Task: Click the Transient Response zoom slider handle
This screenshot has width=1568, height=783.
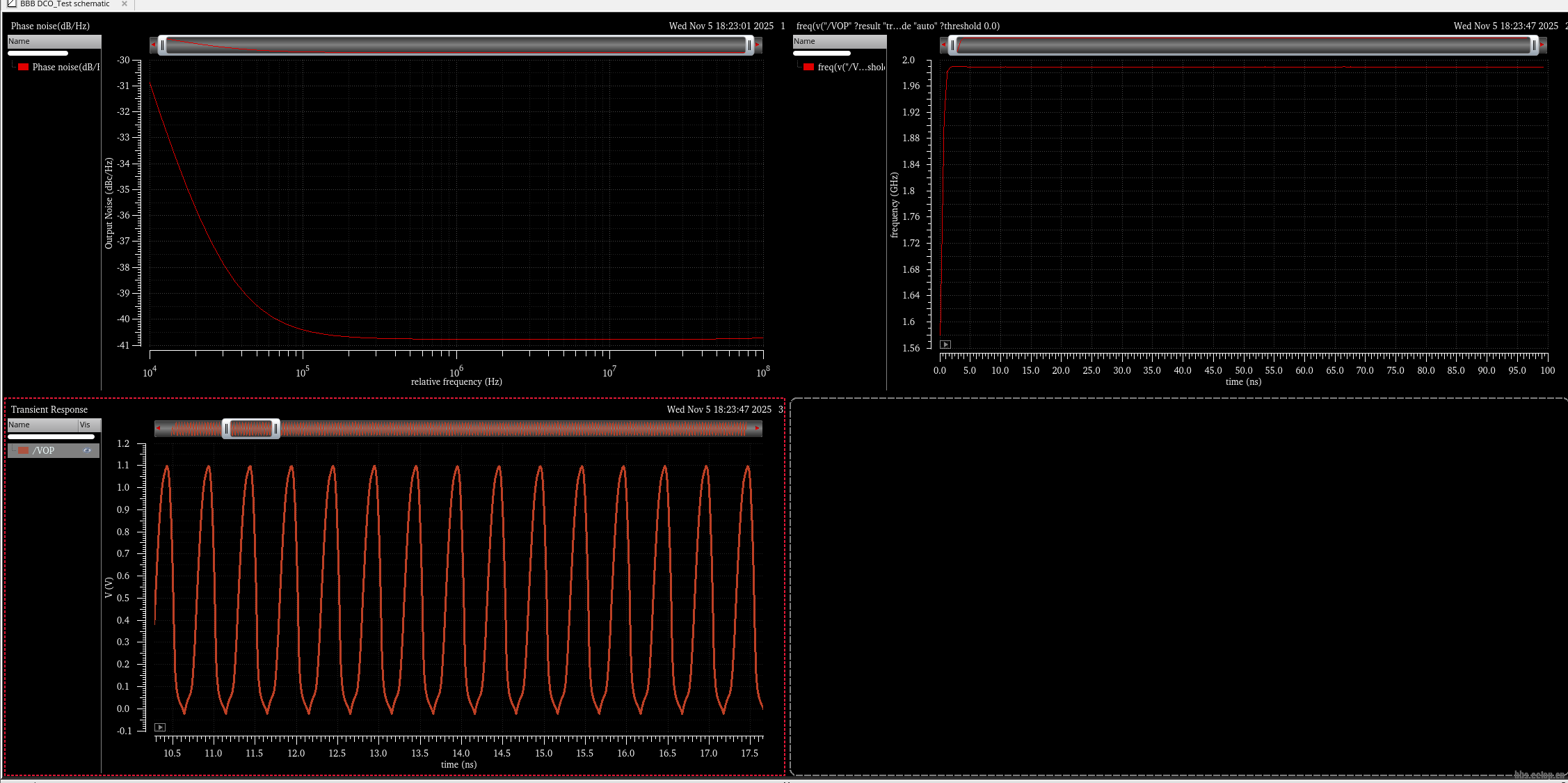Action: click(x=251, y=429)
